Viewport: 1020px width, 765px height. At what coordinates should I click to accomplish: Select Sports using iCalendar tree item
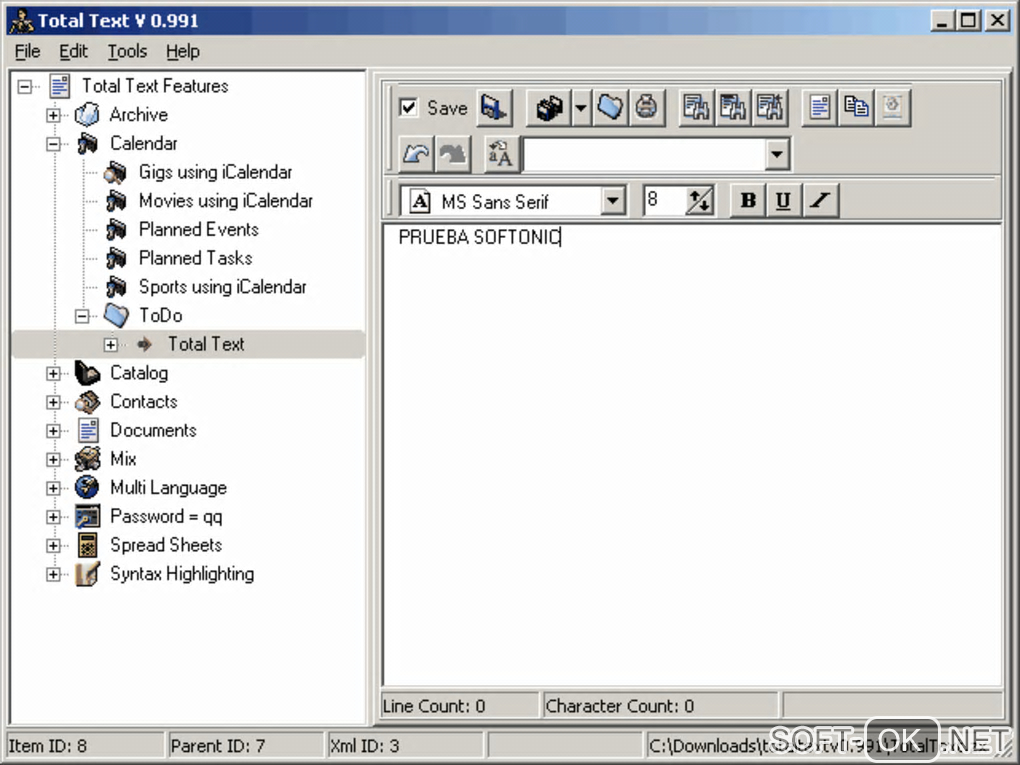coord(222,287)
